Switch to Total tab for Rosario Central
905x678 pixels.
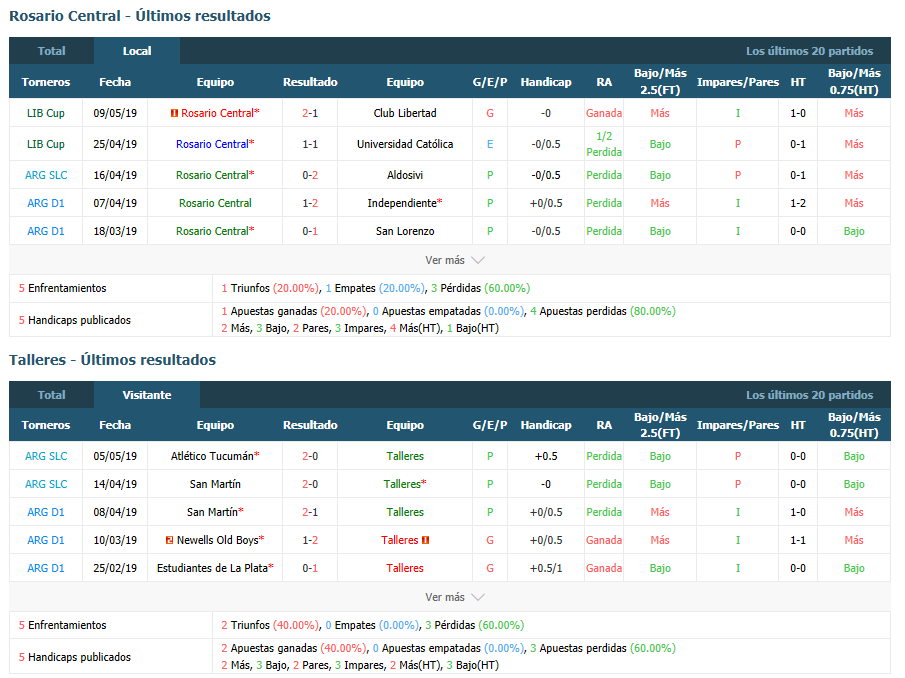(51, 51)
